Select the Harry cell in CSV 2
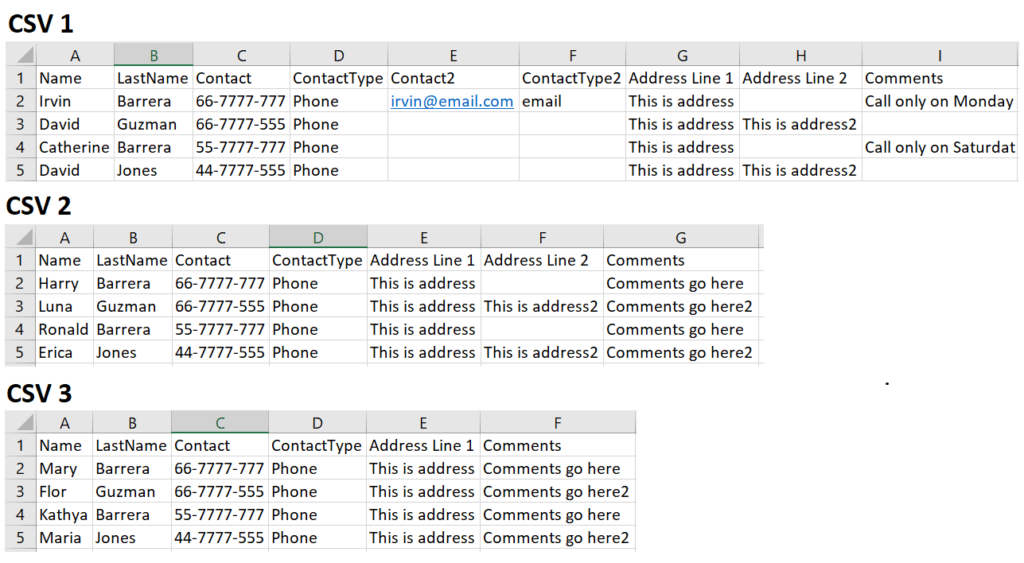 (x=64, y=283)
